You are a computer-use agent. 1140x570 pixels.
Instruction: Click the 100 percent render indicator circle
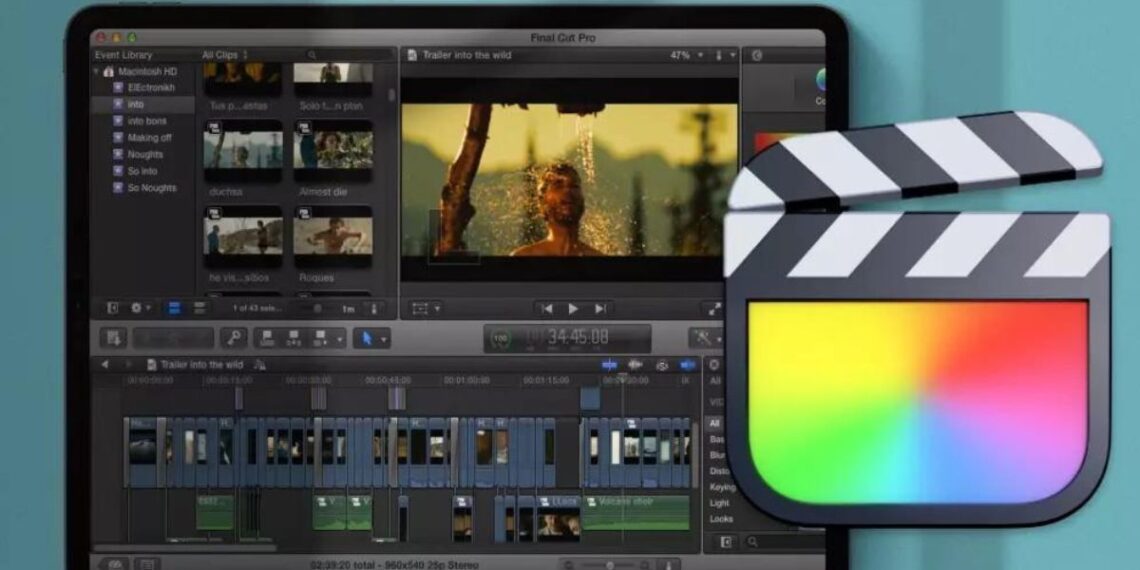(x=500, y=338)
